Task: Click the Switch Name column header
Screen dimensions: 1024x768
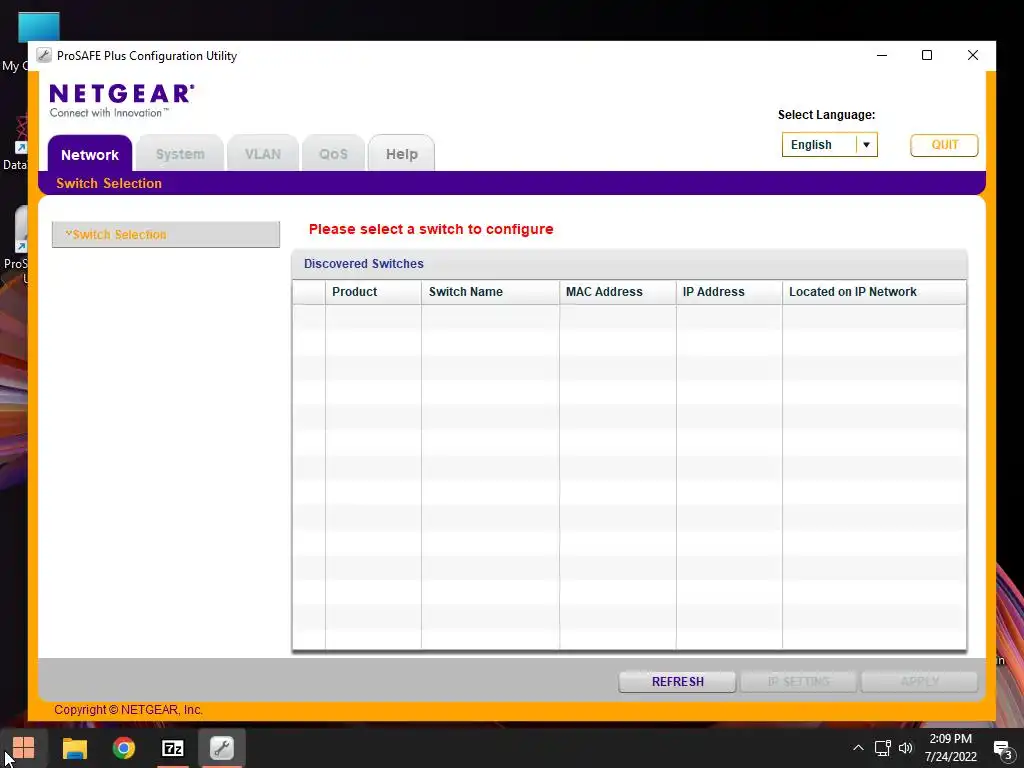Action: click(490, 292)
